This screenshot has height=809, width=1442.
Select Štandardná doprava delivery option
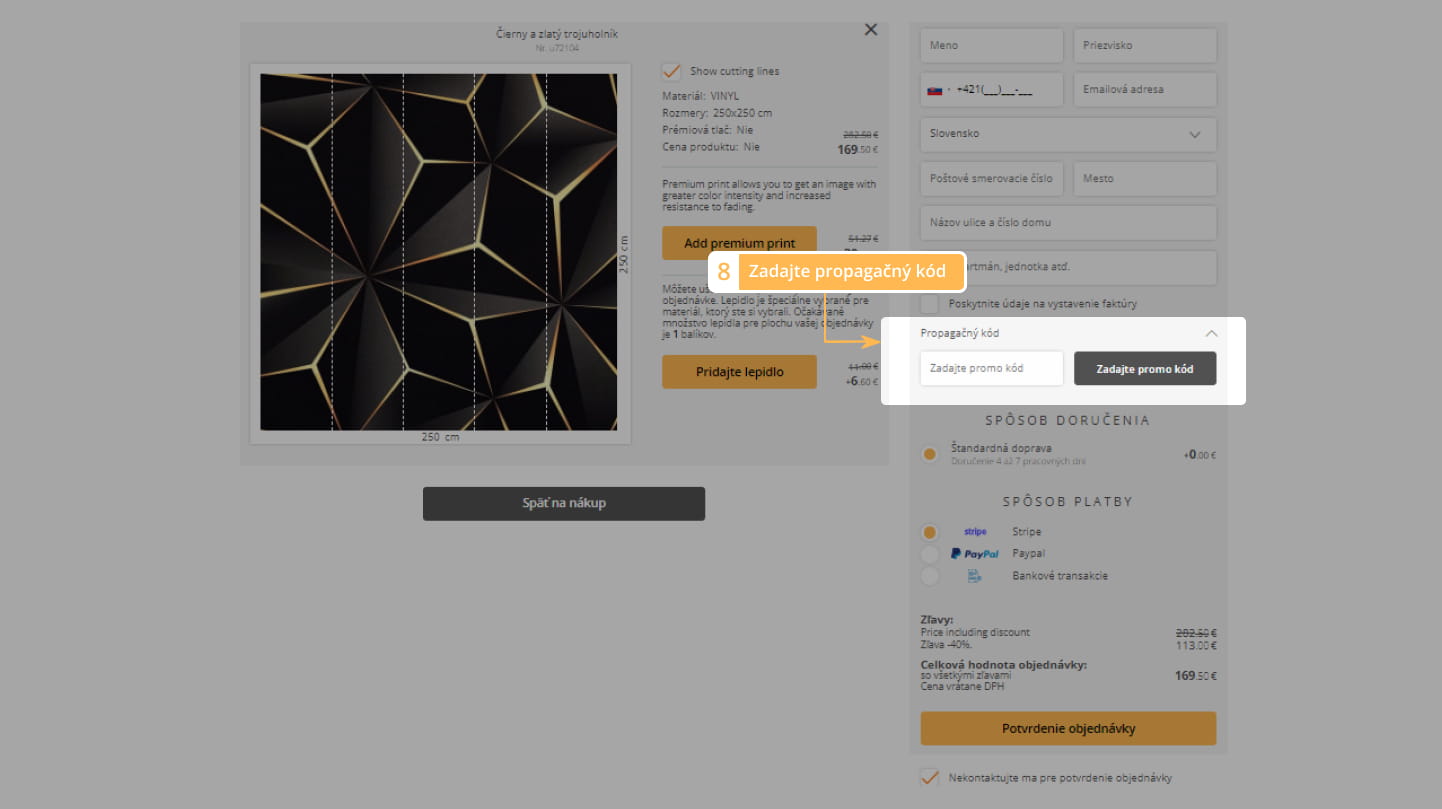click(x=930, y=454)
